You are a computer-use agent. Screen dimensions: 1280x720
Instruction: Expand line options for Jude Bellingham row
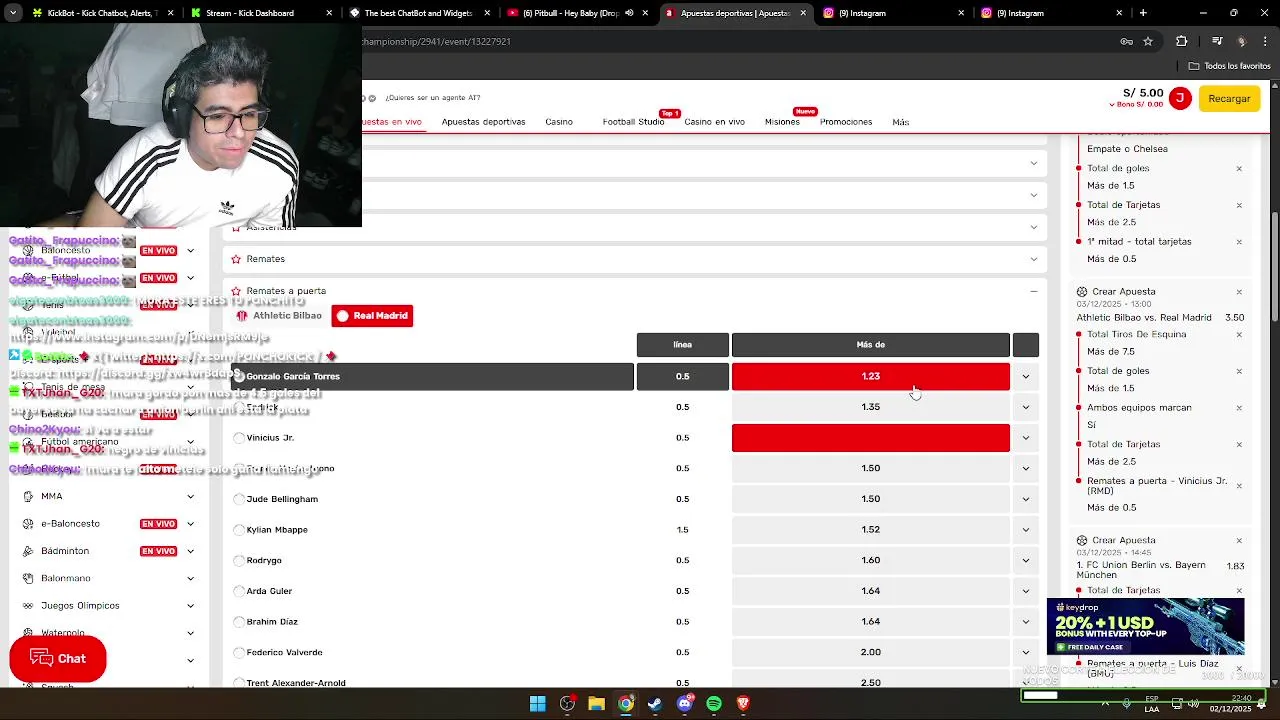click(x=1025, y=499)
